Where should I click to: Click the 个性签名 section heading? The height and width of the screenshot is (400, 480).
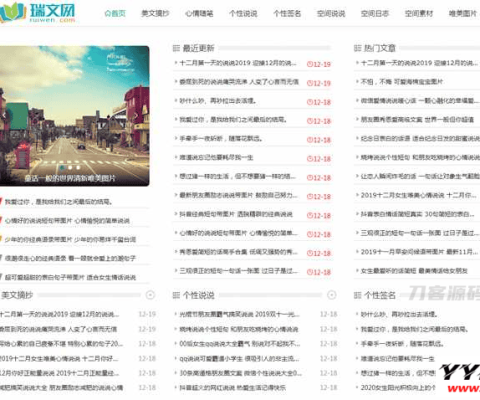379,295
